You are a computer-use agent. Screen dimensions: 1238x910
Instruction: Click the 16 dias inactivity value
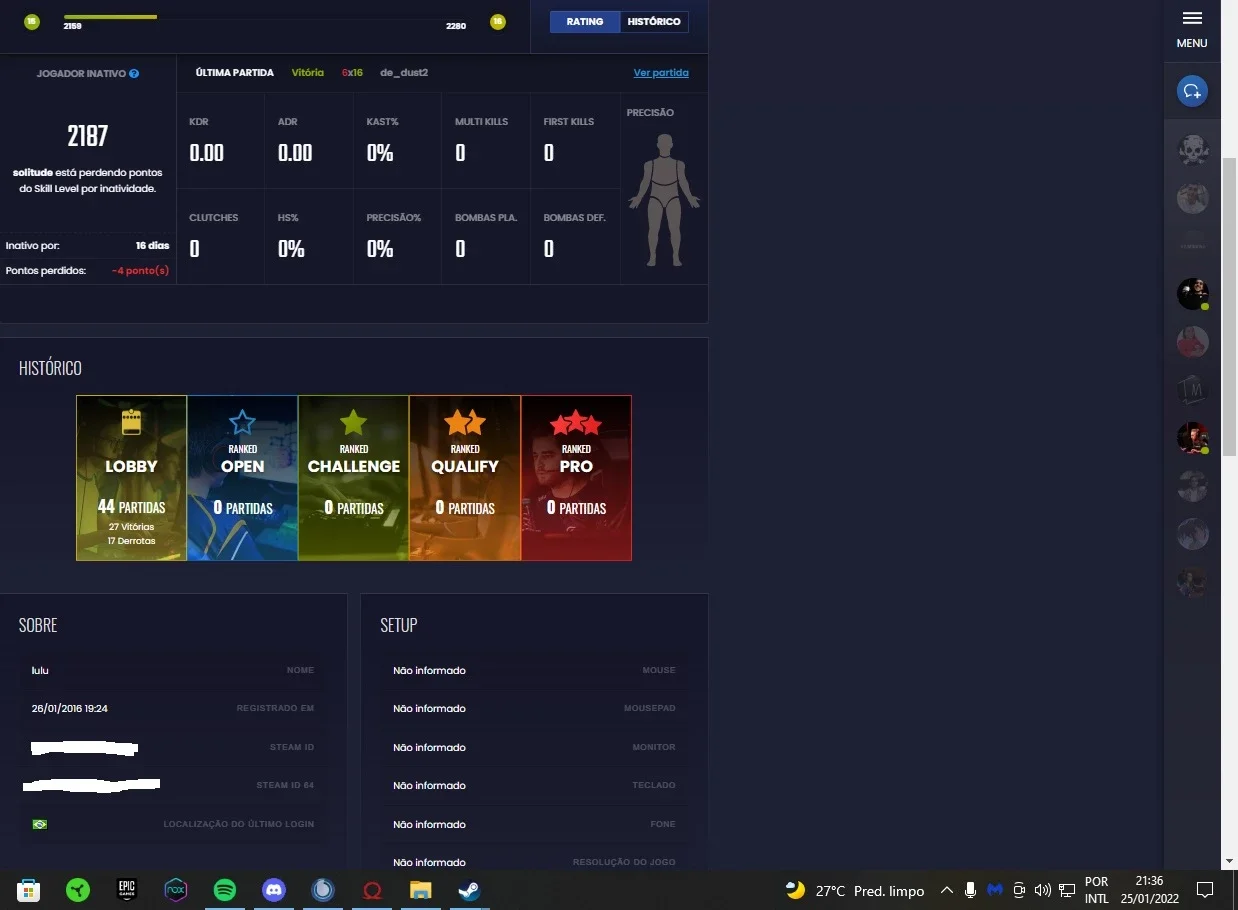click(x=153, y=245)
